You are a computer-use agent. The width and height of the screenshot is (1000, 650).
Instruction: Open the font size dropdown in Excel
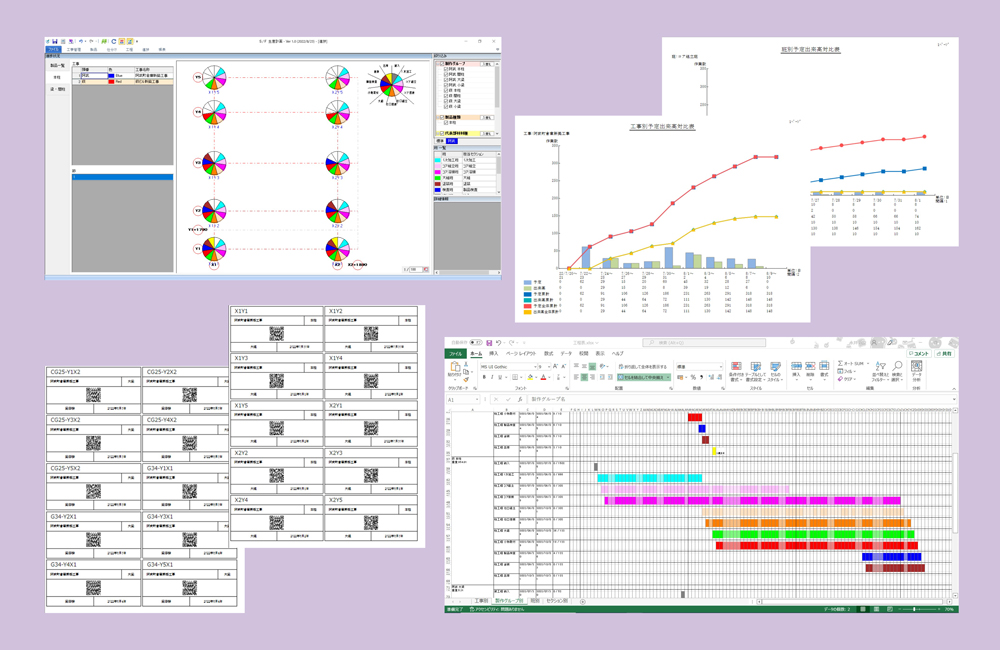(x=549, y=367)
